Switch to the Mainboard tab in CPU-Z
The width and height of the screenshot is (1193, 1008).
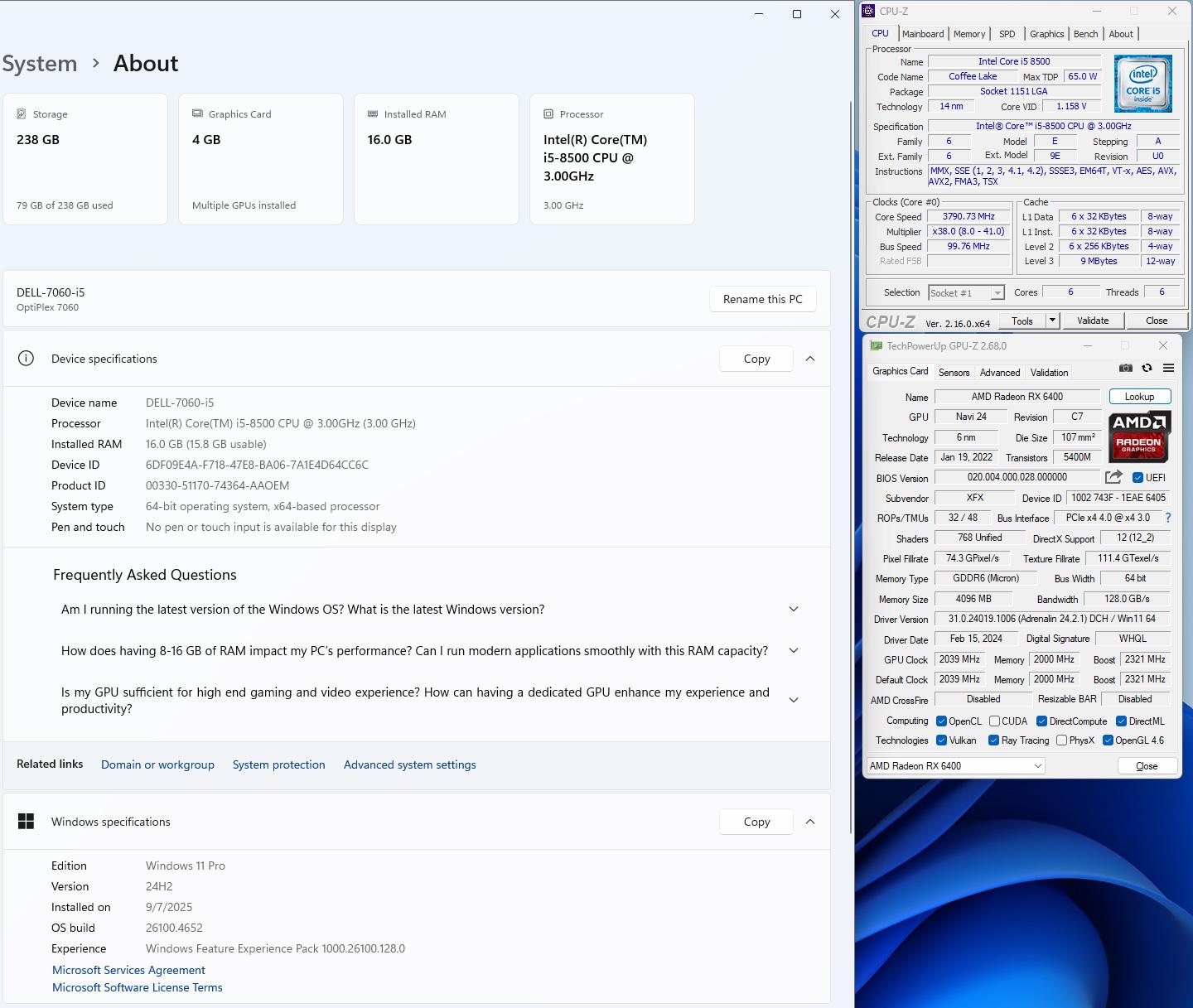(923, 34)
